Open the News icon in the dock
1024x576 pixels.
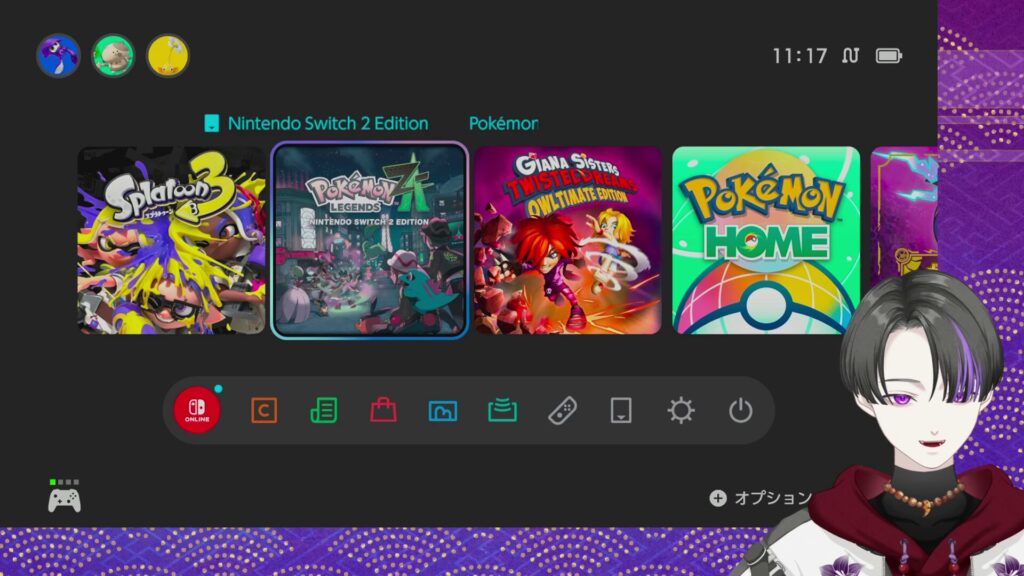[323, 410]
